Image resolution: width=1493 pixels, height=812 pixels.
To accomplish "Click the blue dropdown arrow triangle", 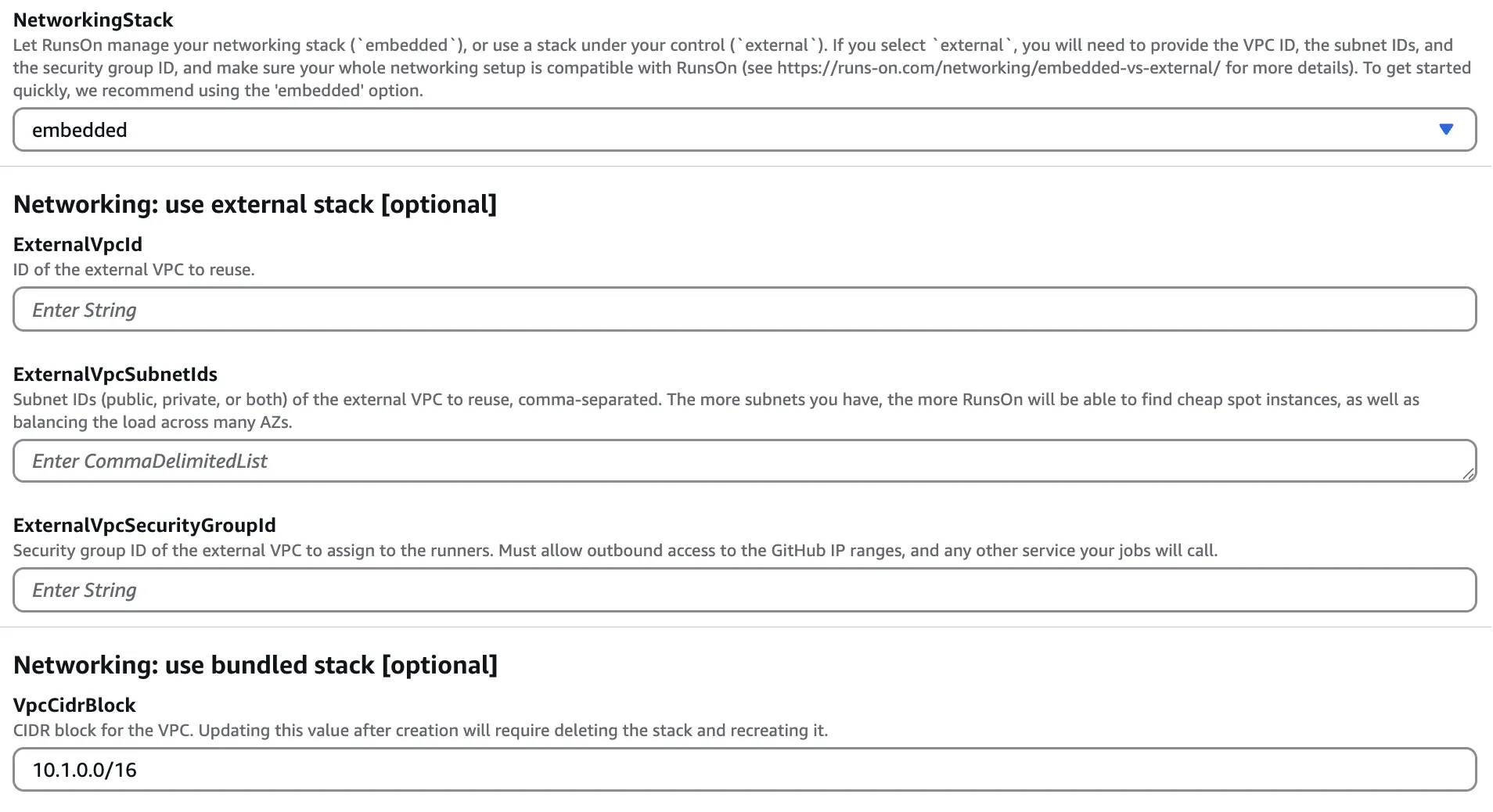I will [1446, 130].
